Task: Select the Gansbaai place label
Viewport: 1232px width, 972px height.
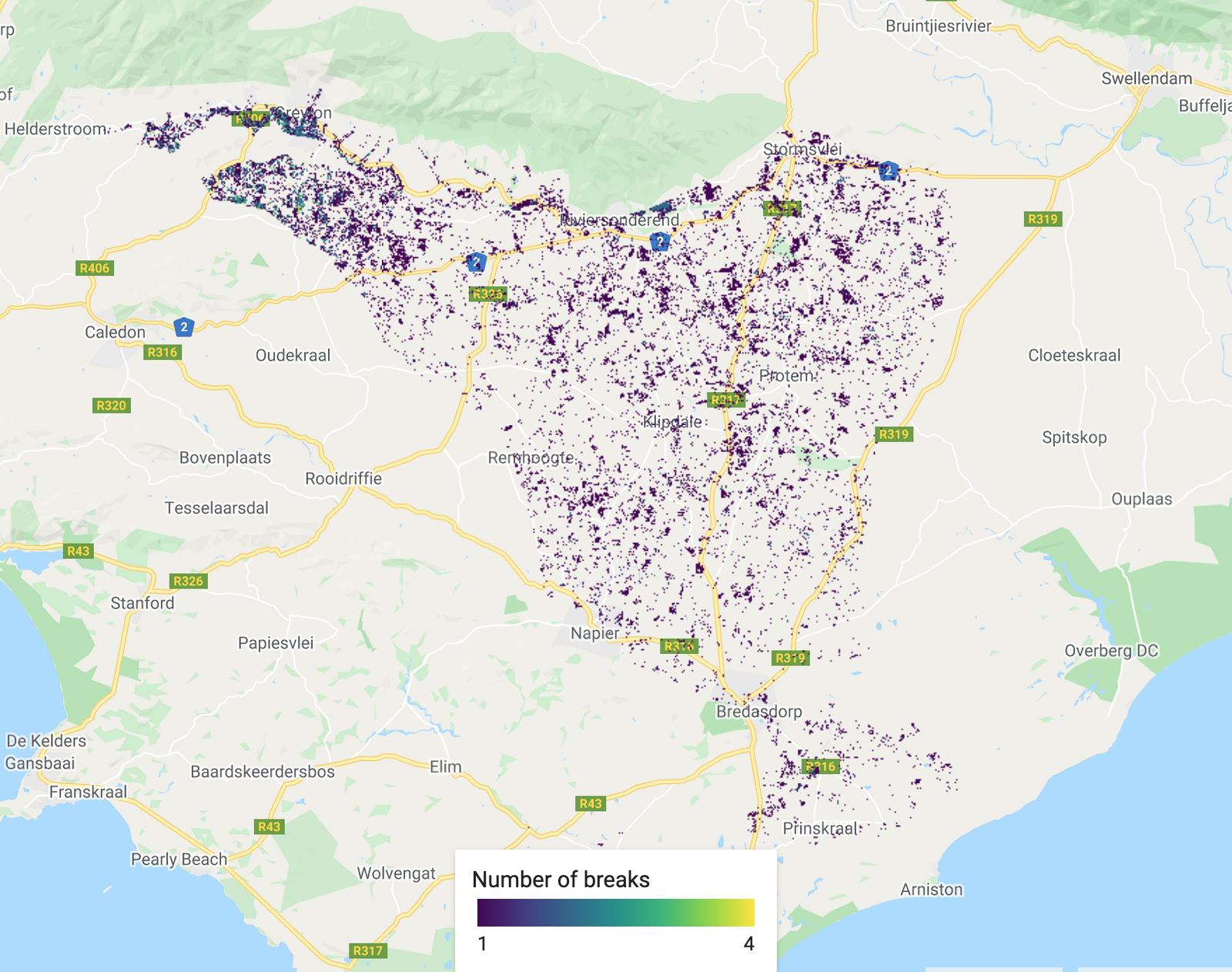Action: (40, 763)
